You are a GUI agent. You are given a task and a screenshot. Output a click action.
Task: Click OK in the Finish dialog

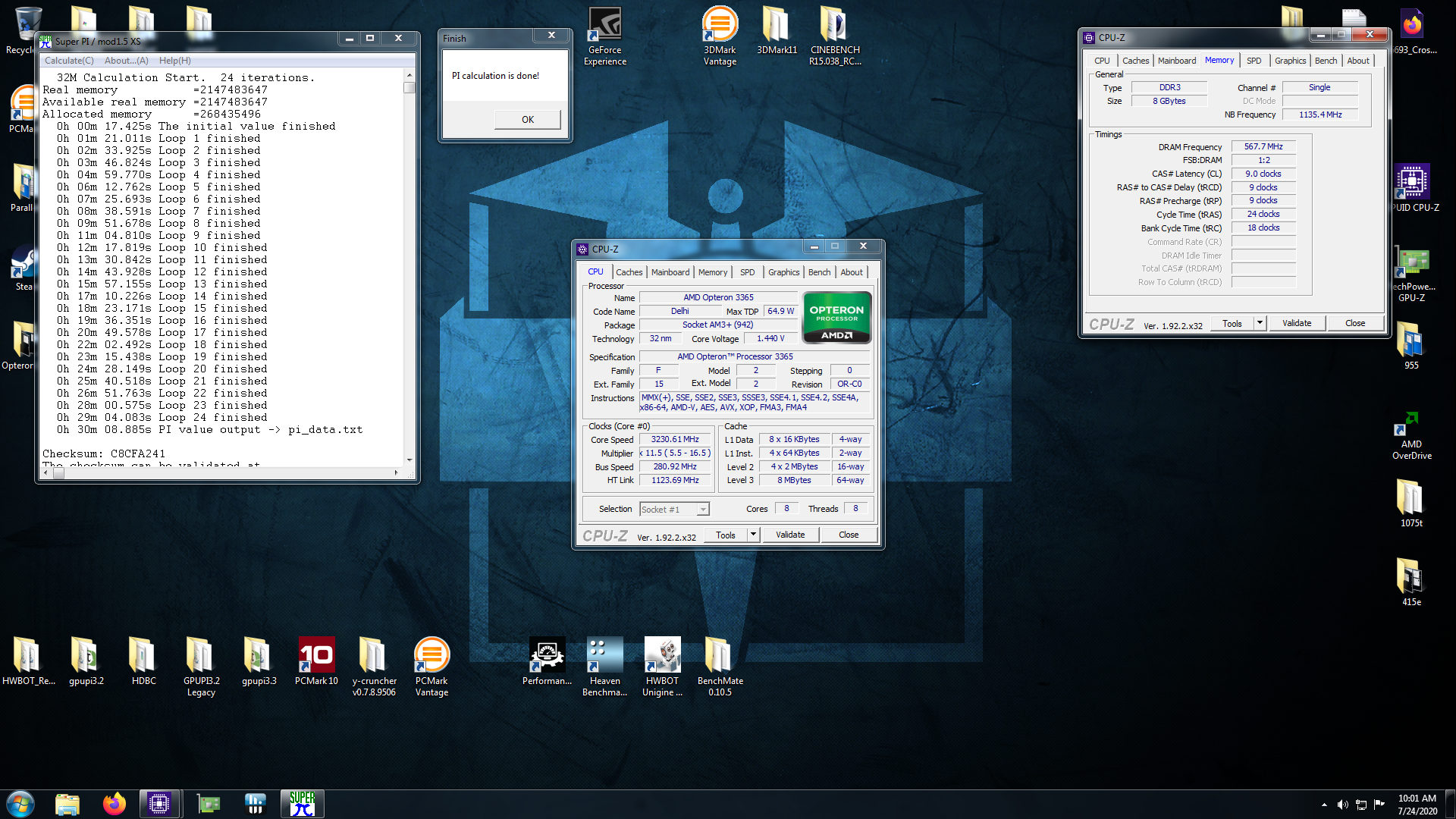[x=528, y=120]
